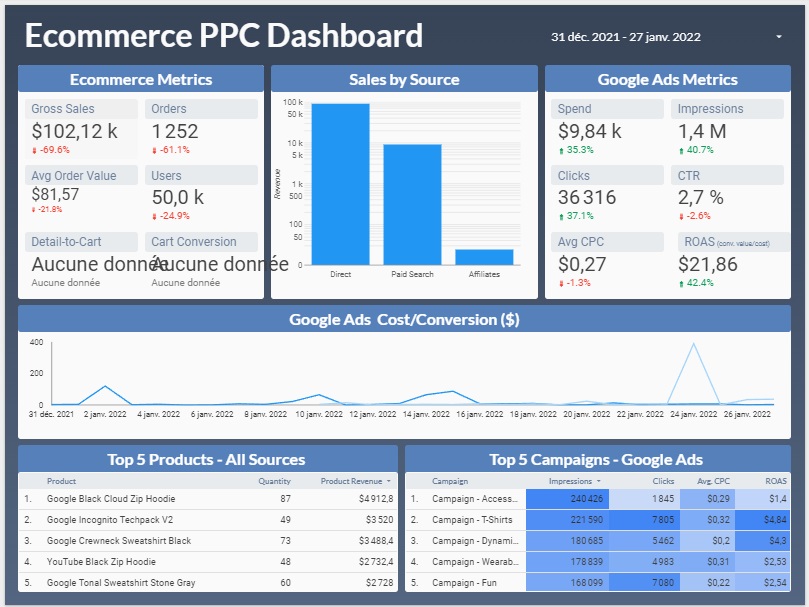Image resolution: width=809 pixels, height=607 pixels.
Task: Select the Gross Sales value $102,12 k
Action: 75,131
